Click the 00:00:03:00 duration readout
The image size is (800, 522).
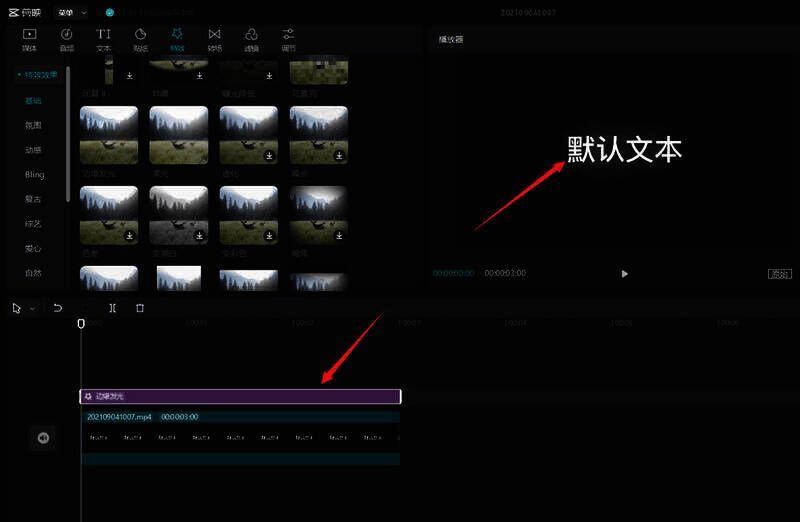pyautogui.click(x=505, y=273)
